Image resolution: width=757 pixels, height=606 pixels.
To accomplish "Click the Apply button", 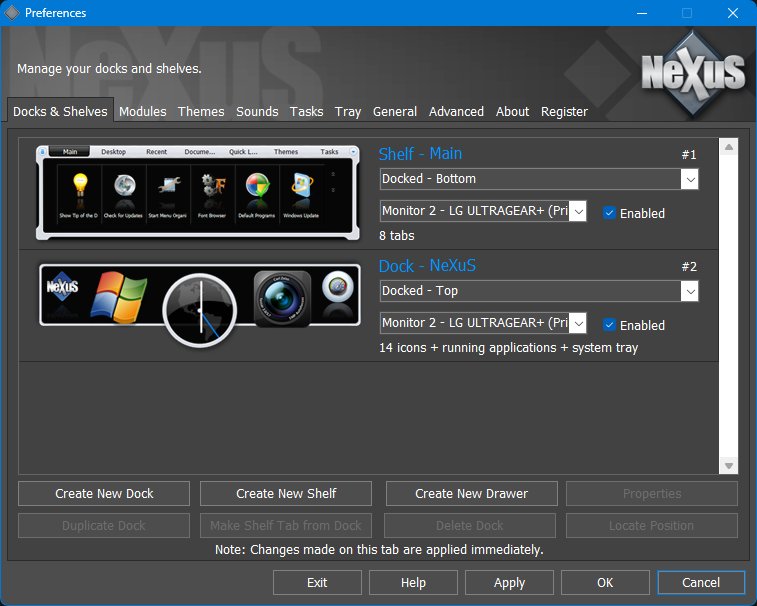I will [509, 582].
